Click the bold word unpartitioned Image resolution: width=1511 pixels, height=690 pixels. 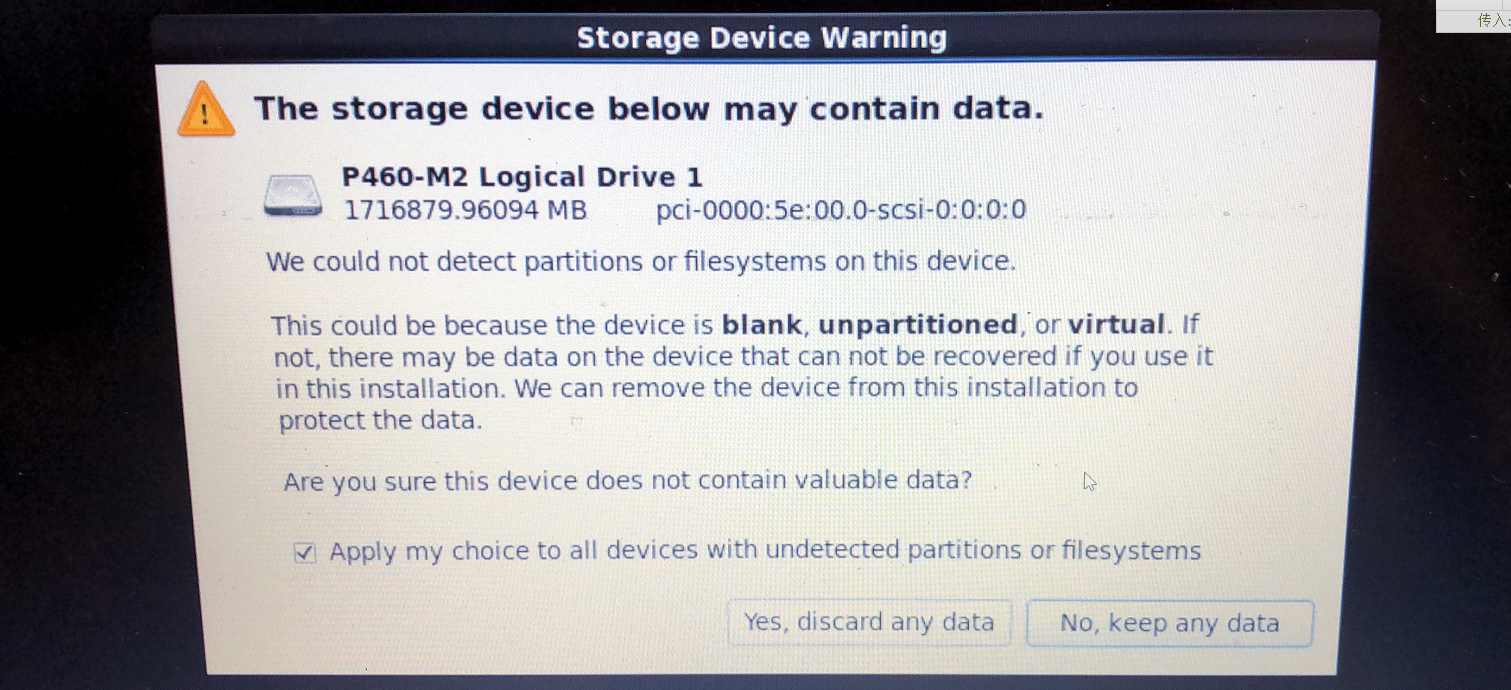point(917,325)
